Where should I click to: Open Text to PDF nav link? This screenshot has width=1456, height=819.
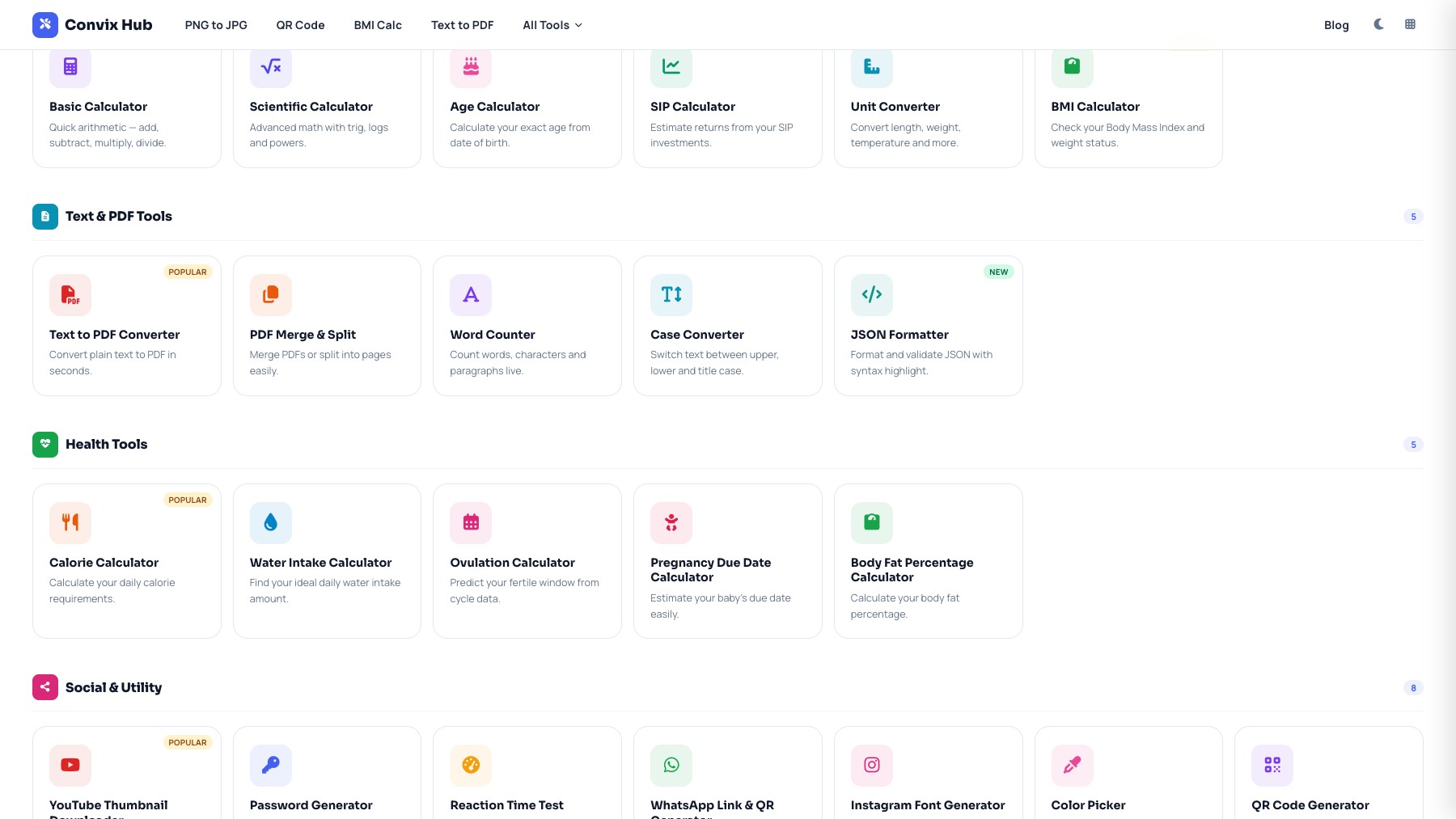click(462, 25)
